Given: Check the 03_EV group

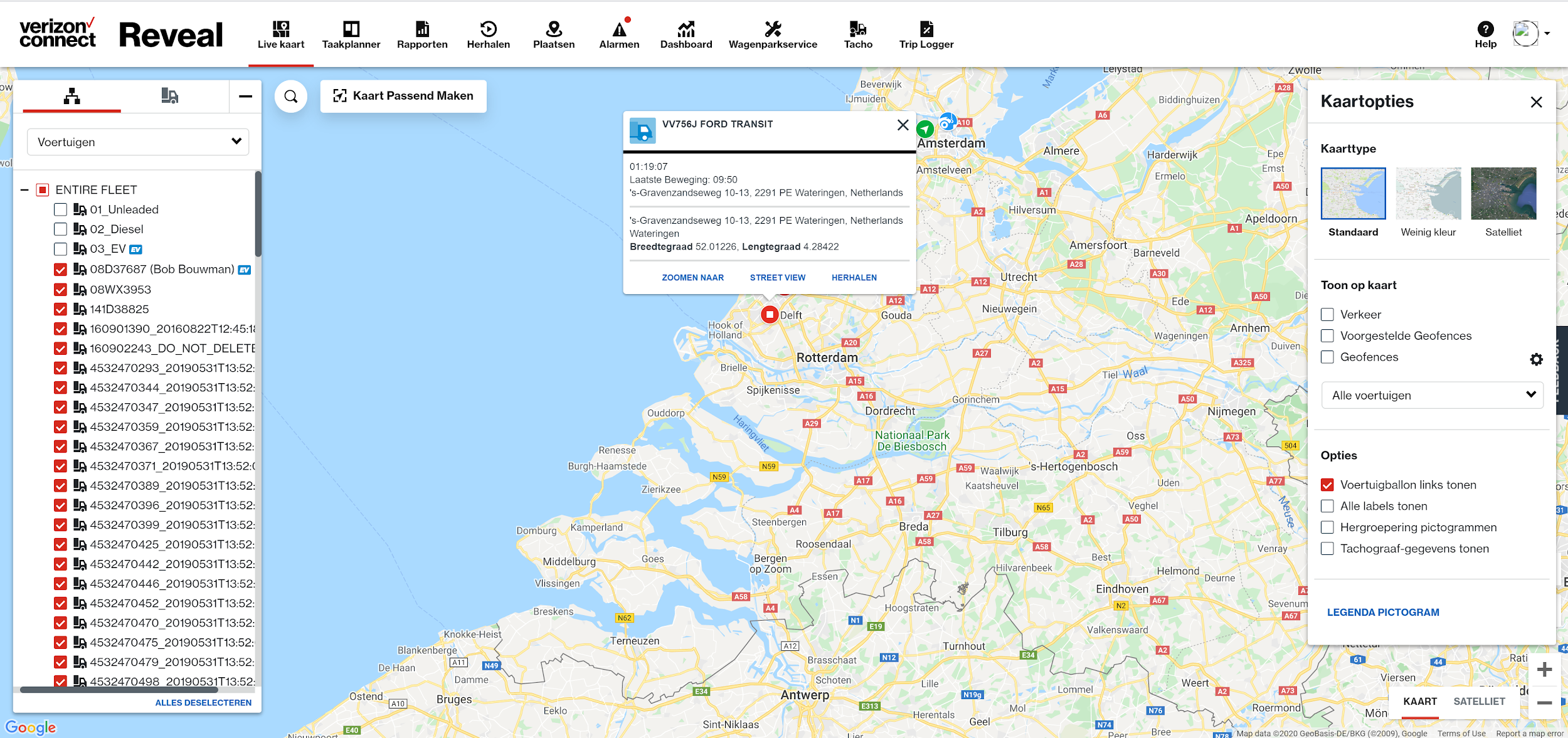Looking at the screenshot, I should 60,249.
